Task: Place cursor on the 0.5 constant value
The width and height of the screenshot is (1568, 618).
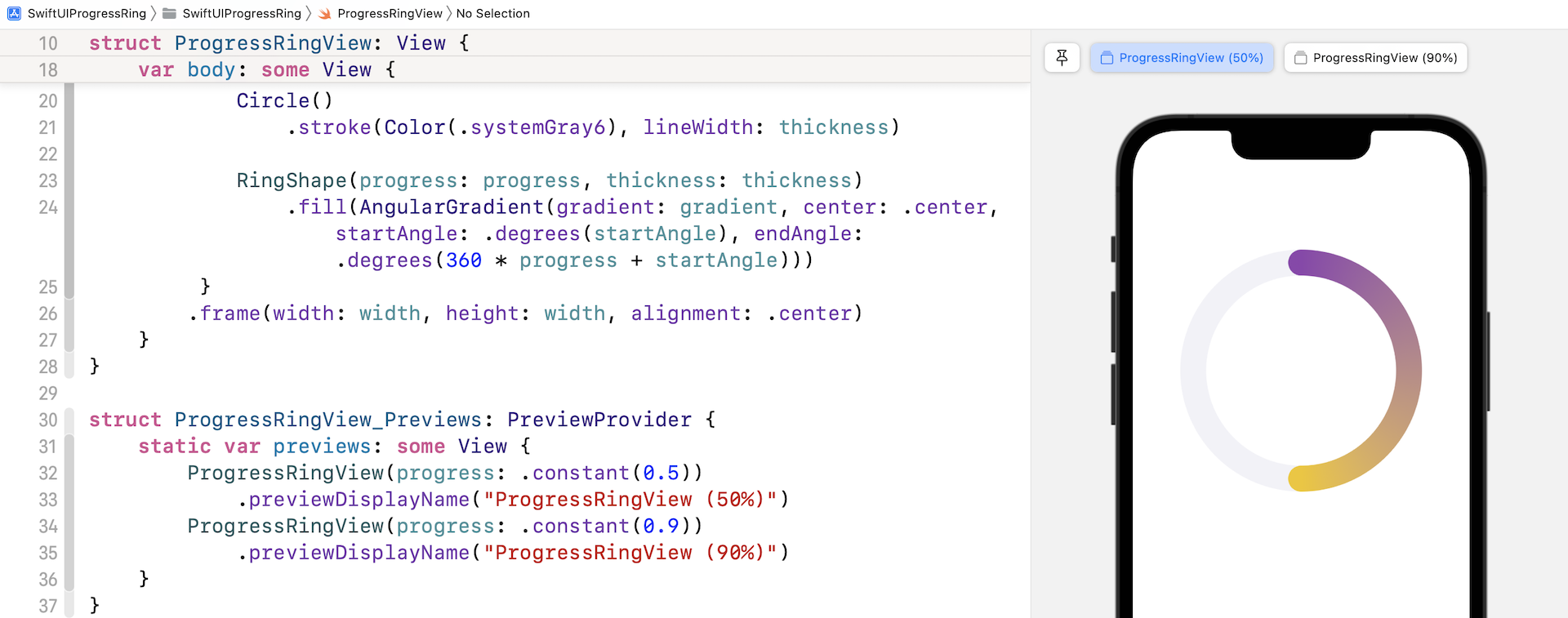Action: point(661,474)
